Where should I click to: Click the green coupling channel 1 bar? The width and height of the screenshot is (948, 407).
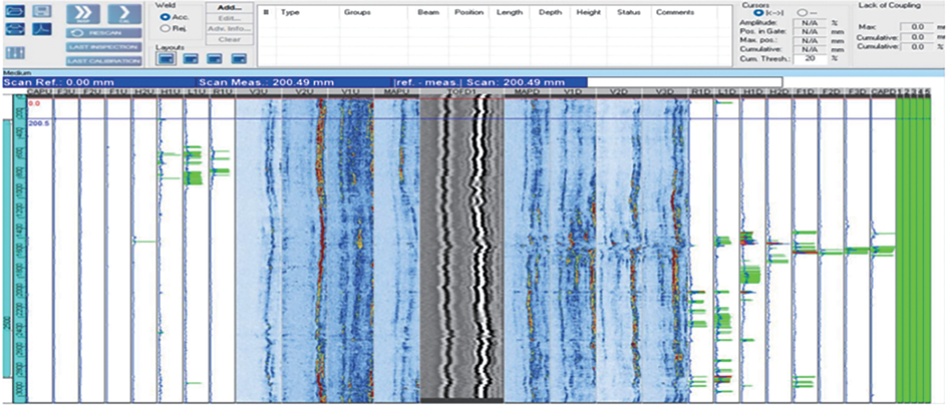(x=900, y=250)
